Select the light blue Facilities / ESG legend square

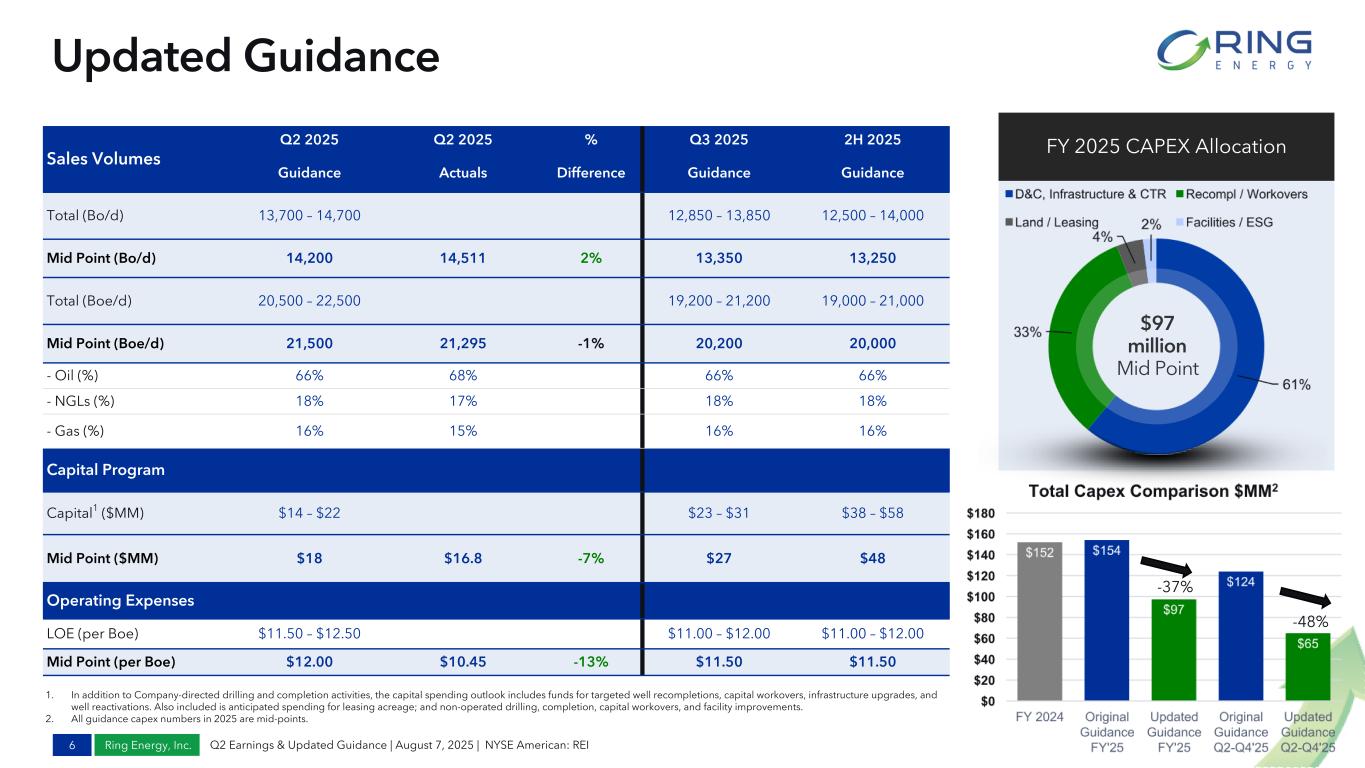point(1179,222)
